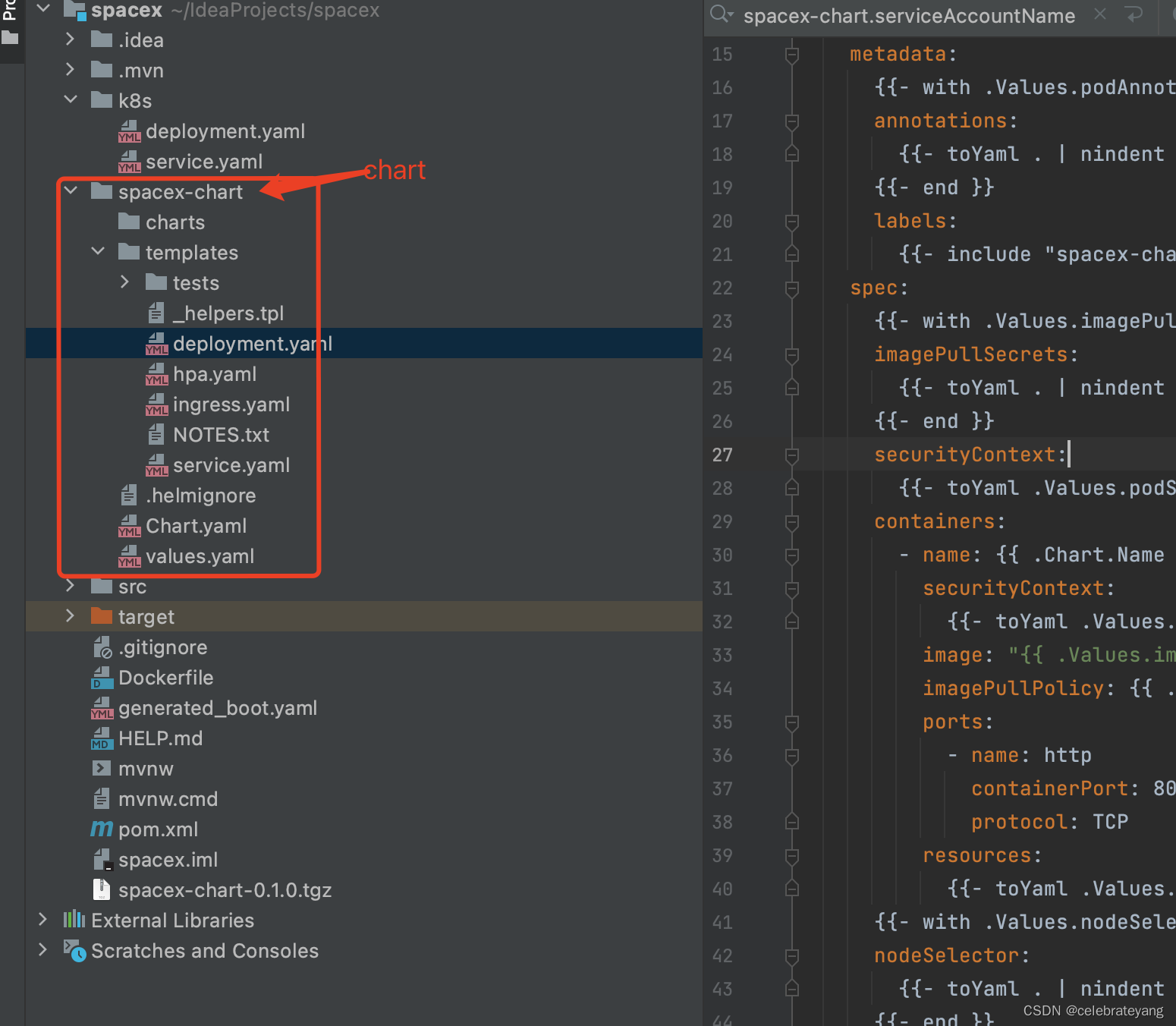Image resolution: width=1176 pixels, height=1026 pixels.
Task: Click the Dockerfile docker icon
Action: pyautogui.click(x=102, y=678)
